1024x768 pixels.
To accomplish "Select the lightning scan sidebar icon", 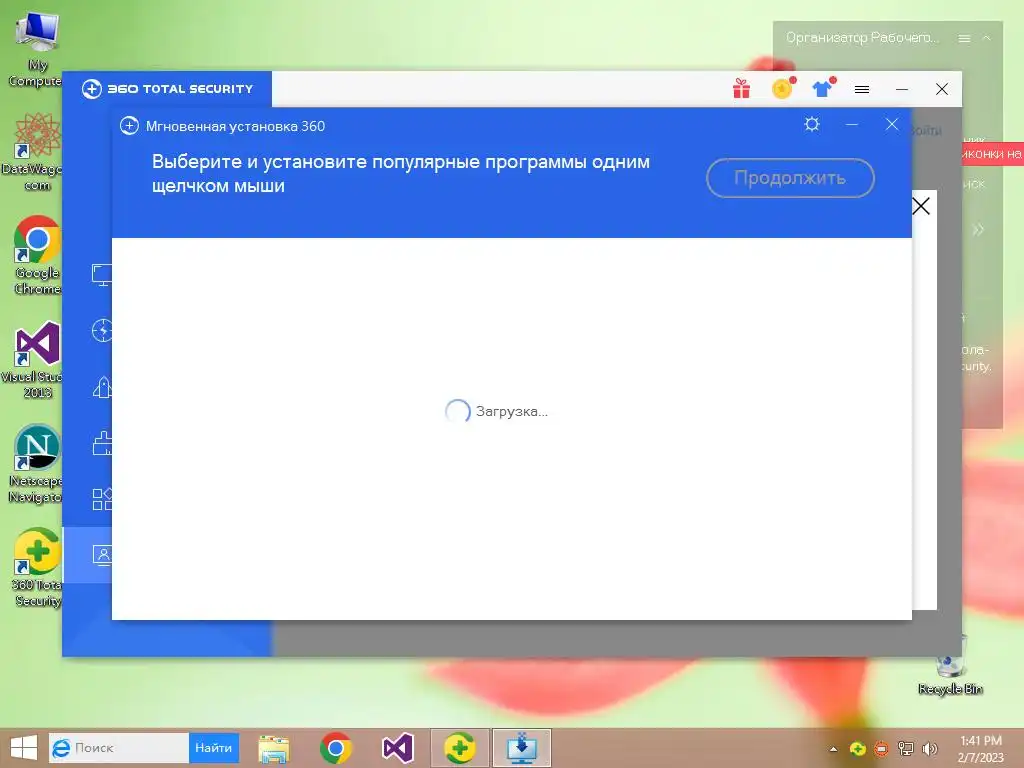I will point(102,331).
